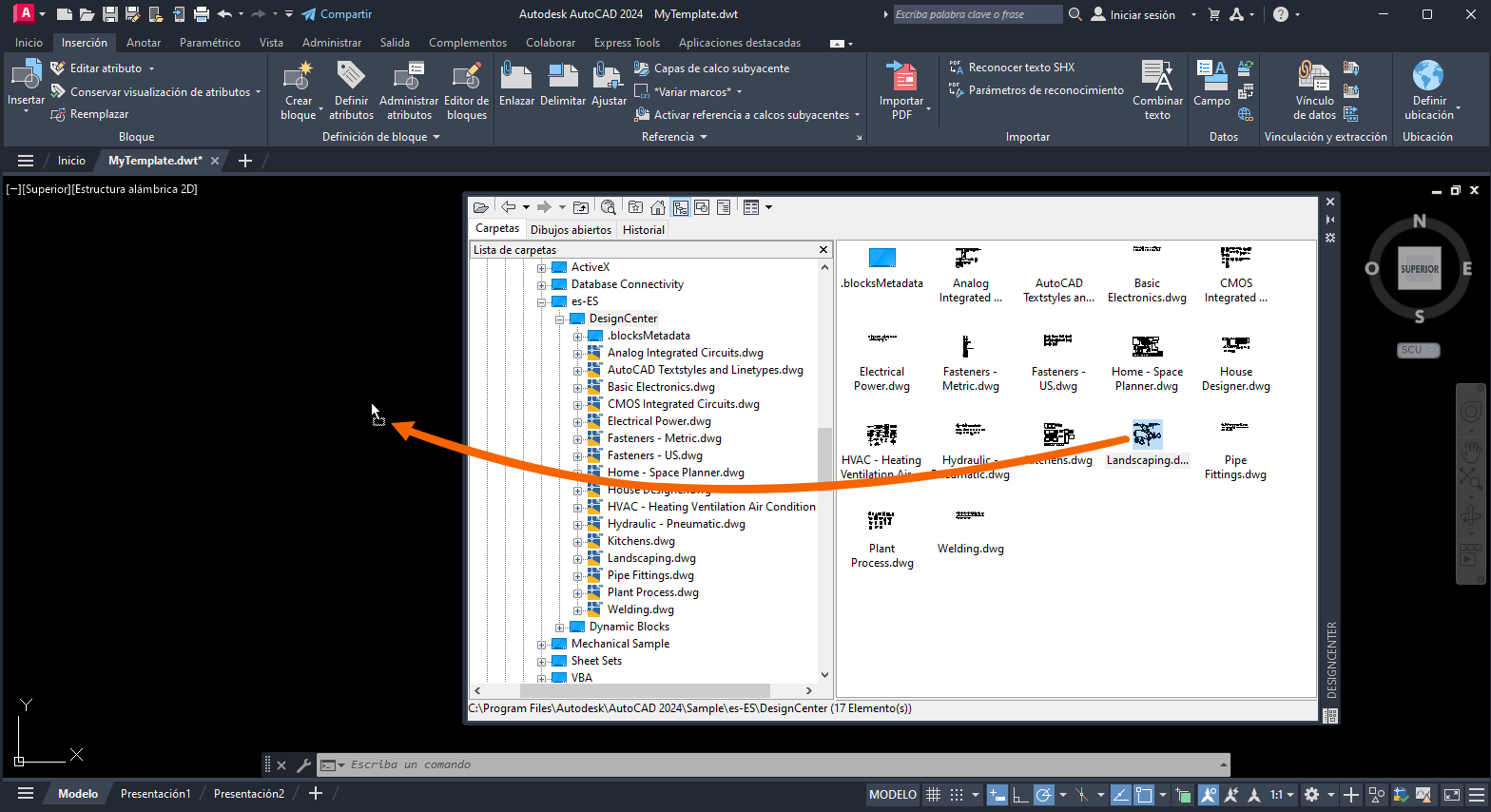Collapse the DesignCenter folder tree node

point(560,319)
